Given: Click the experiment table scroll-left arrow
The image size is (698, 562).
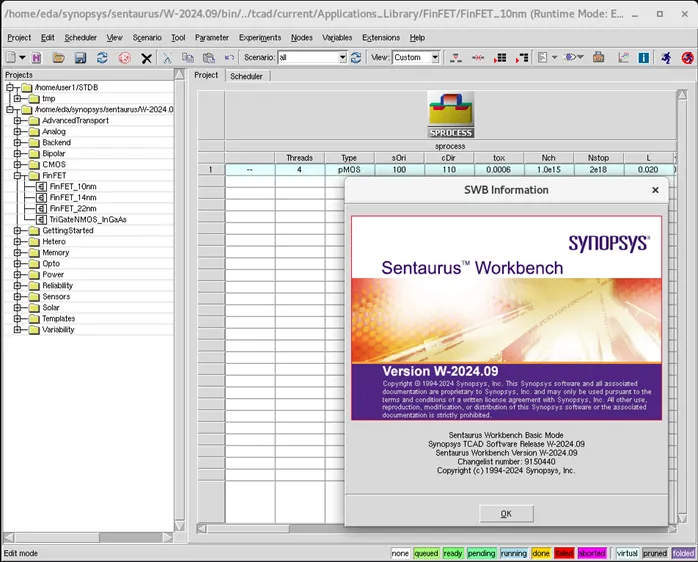Looking at the screenshot, I should (x=202, y=529).
